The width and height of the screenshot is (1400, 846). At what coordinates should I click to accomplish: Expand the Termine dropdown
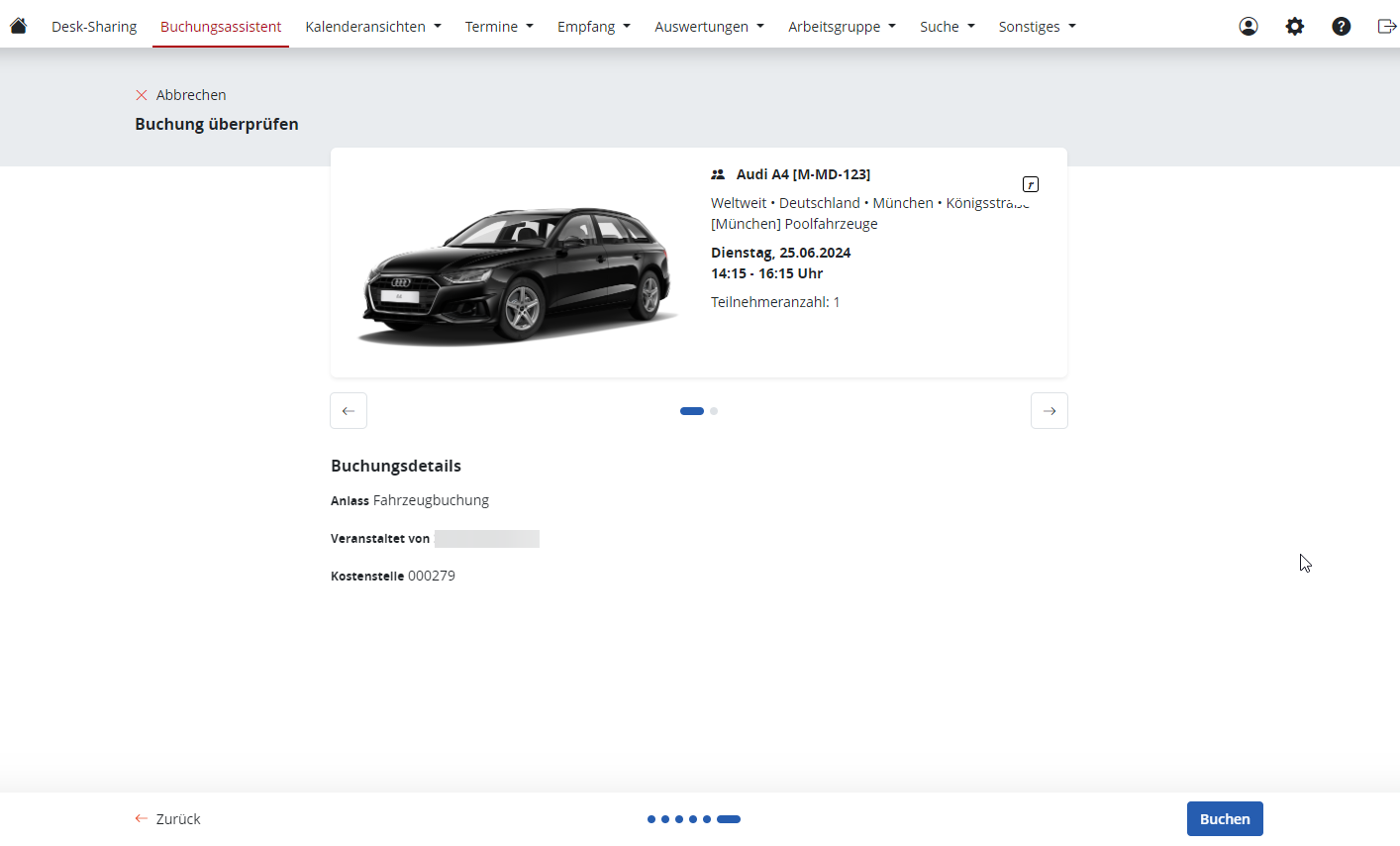click(x=499, y=27)
